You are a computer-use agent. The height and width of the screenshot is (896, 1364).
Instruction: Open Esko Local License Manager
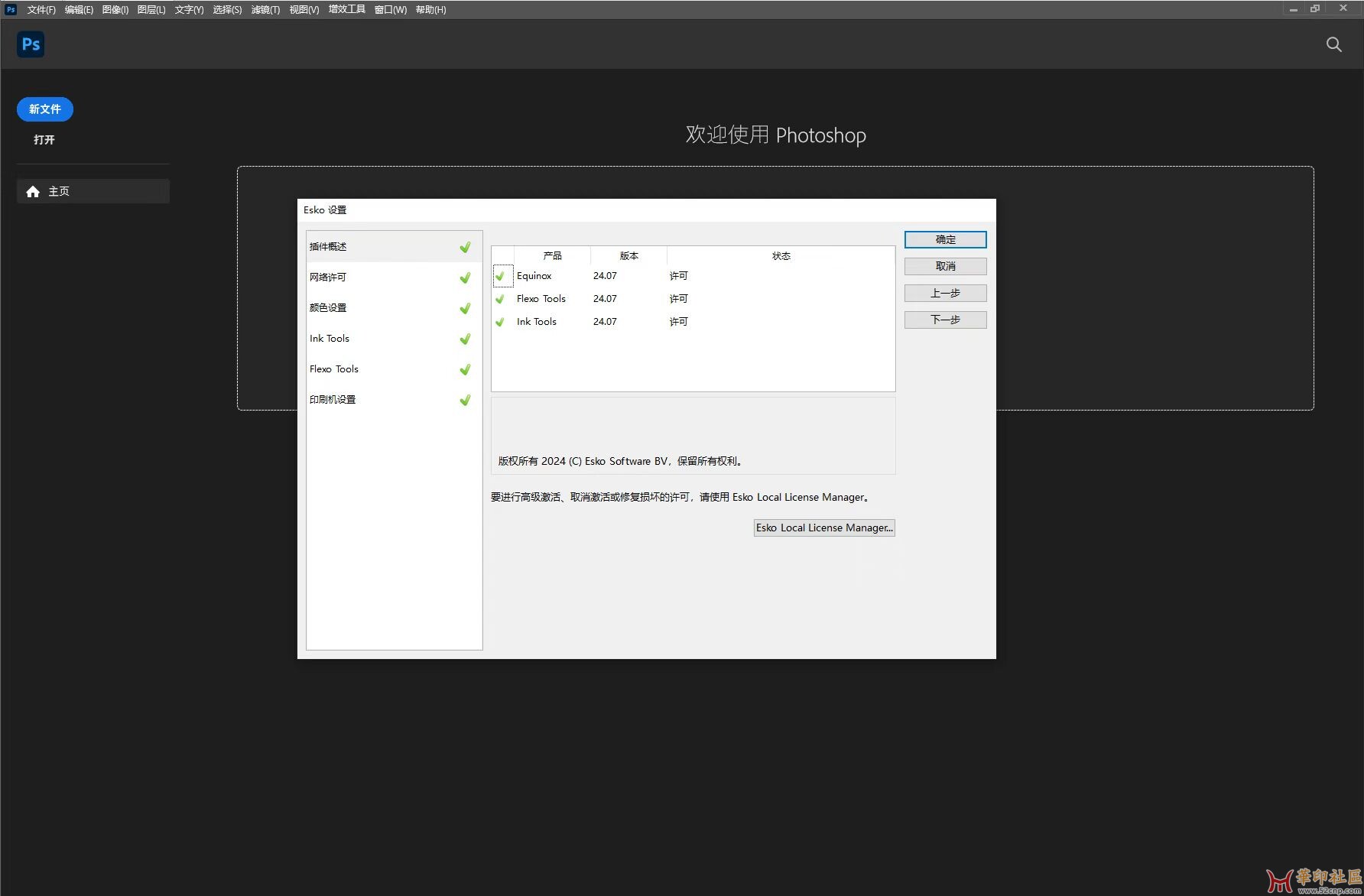(824, 528)
